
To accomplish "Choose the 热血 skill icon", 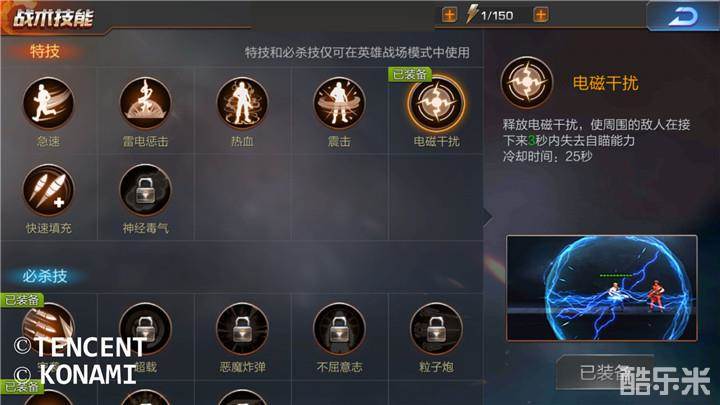I will coord(242,103).
